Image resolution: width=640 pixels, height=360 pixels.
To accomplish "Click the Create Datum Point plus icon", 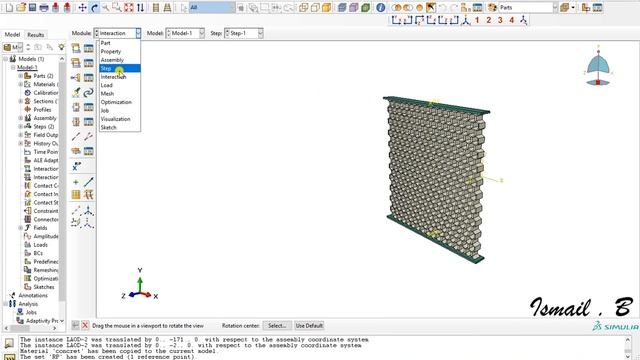I will click(x=76, y=182).
